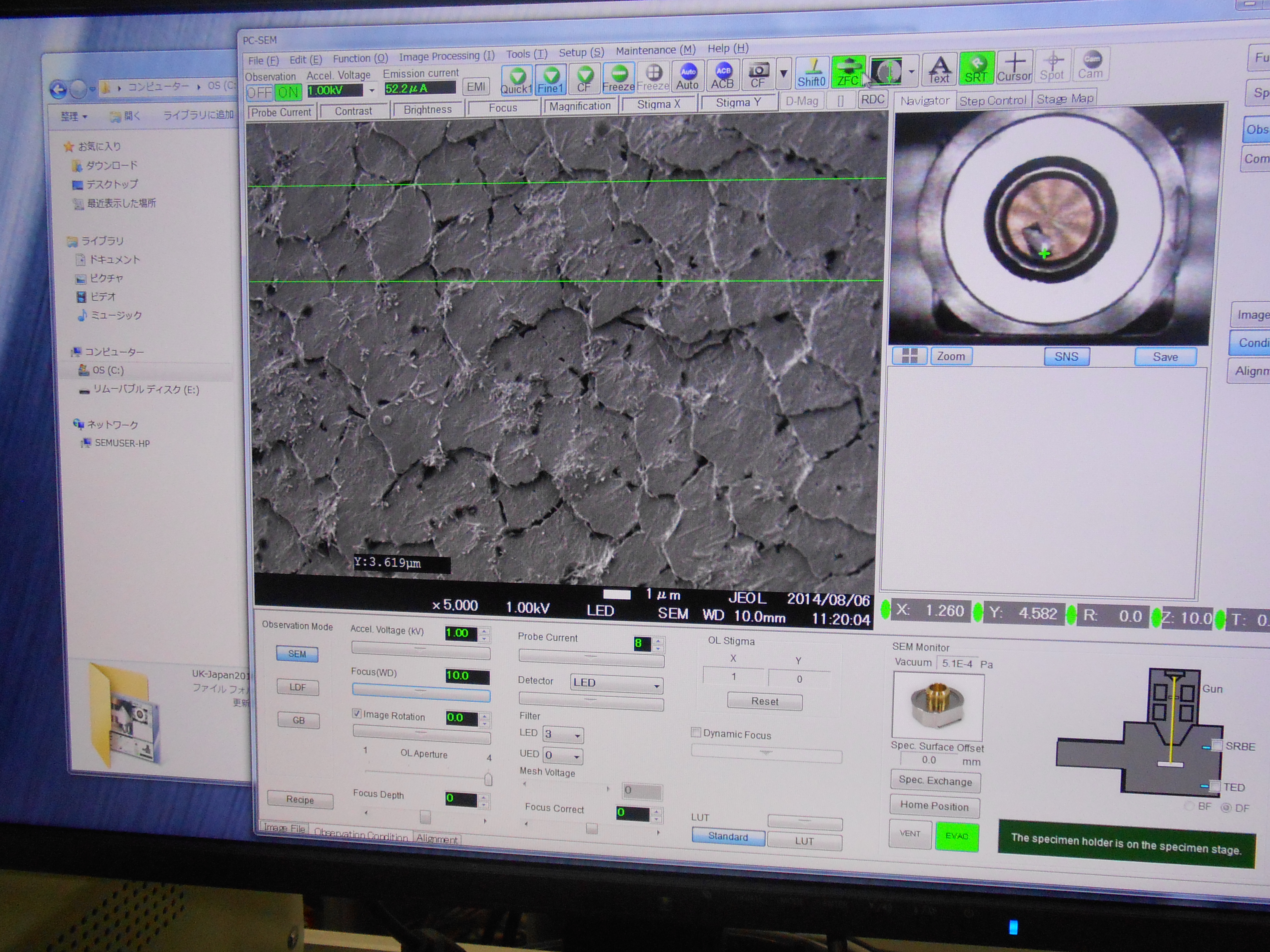Click the green EVAC button
Screen dimensions: 1270x952
coord(957,835)
